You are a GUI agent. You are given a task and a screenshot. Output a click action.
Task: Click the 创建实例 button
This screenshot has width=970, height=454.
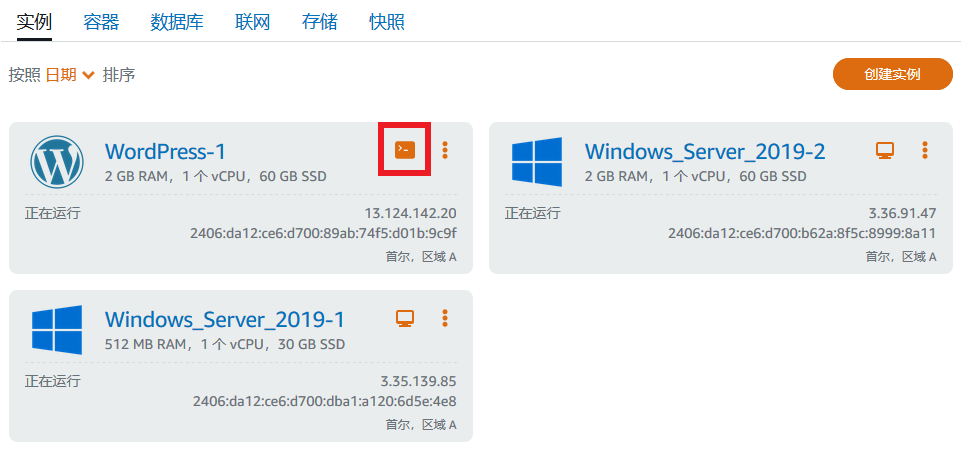click(x=892, y=74)
